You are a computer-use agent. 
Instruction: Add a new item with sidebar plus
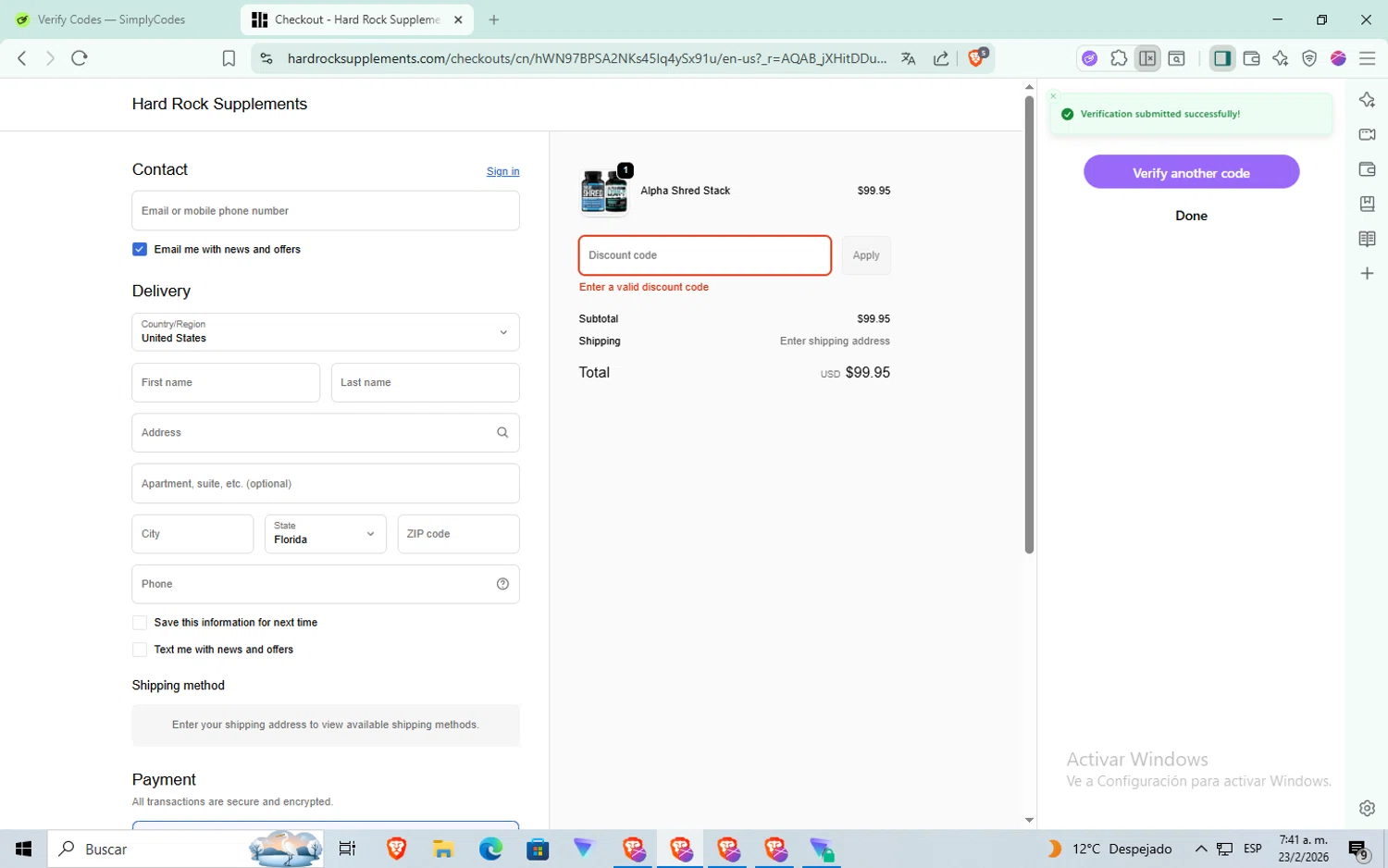pyautogui.click(x=1367, y=273)
